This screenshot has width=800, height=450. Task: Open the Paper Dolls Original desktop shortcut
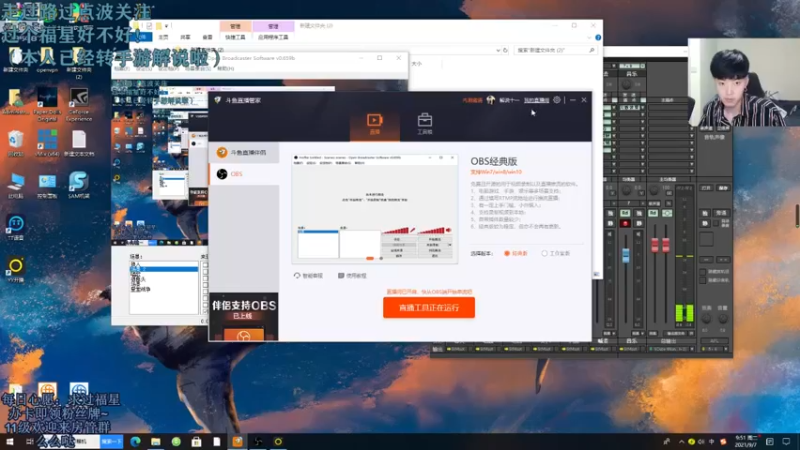coord(47,105)
